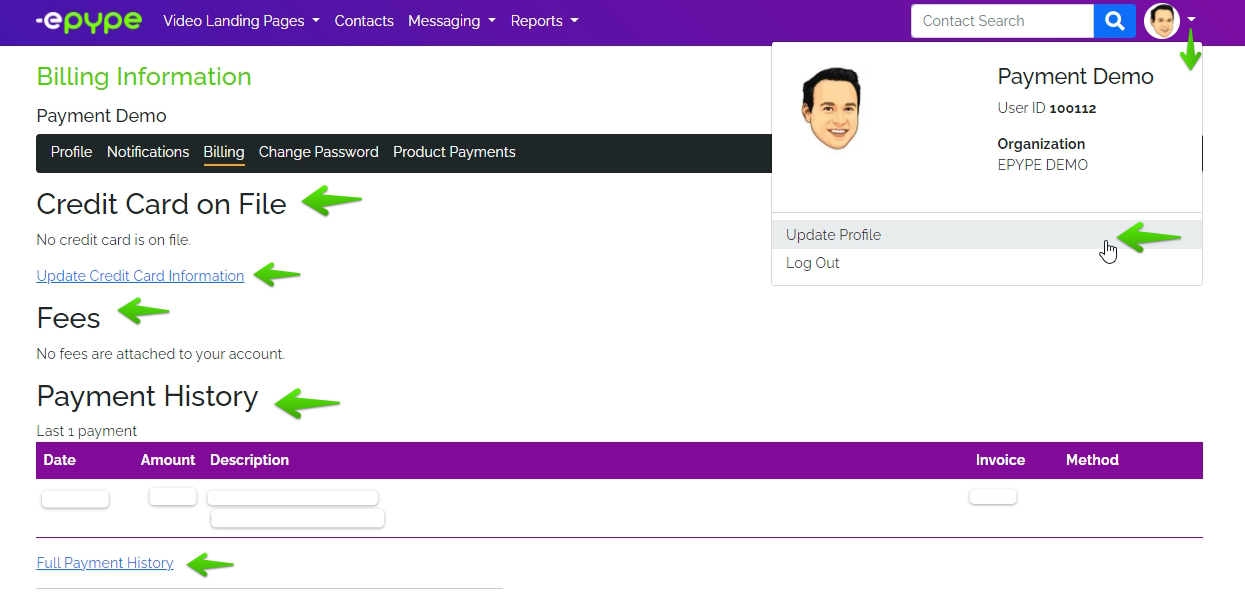Viewport: 1245px width, 607px height.
Task: Open the Product Payments tab
Action: pos(454,152)
